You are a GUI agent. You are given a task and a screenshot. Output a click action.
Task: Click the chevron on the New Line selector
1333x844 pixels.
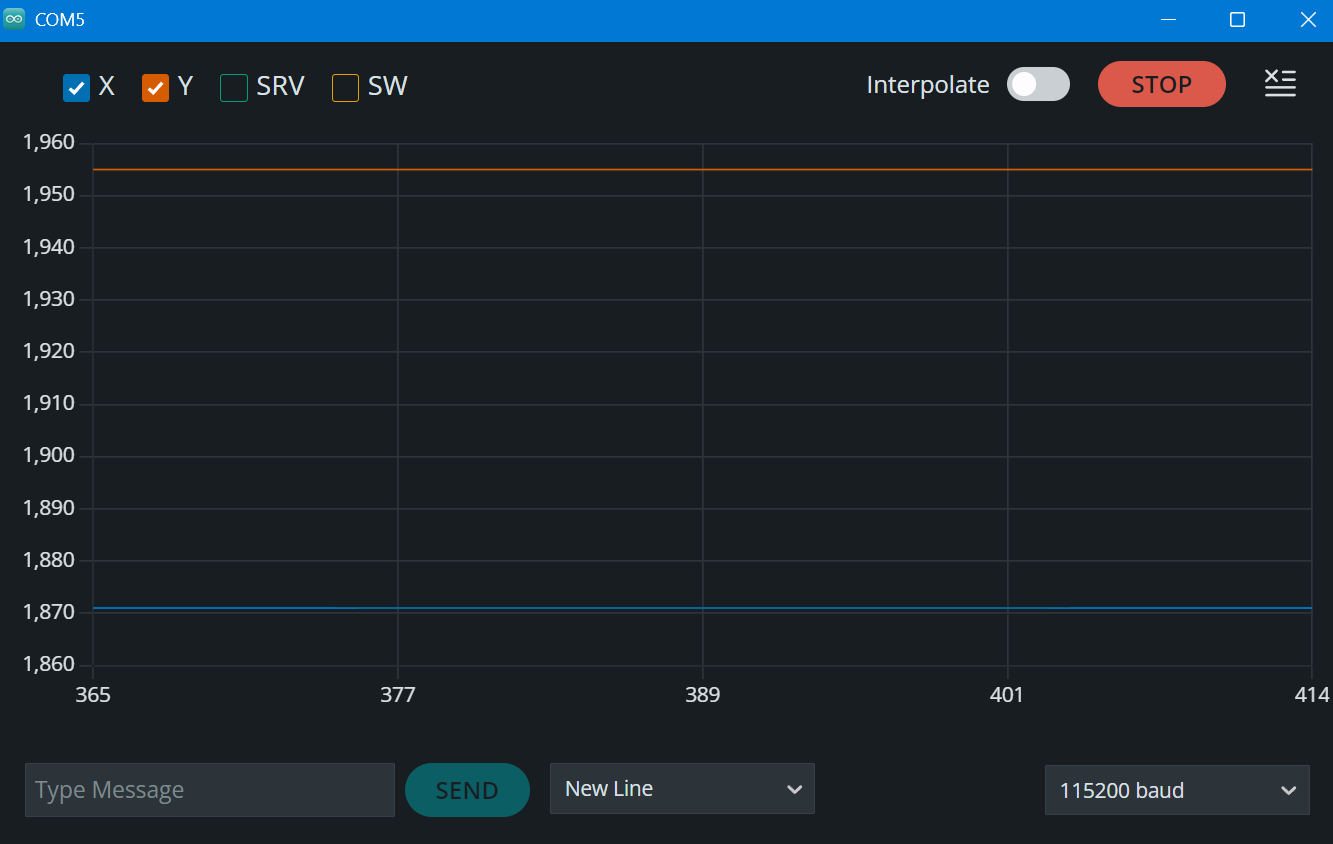click(x=794, y=790)
